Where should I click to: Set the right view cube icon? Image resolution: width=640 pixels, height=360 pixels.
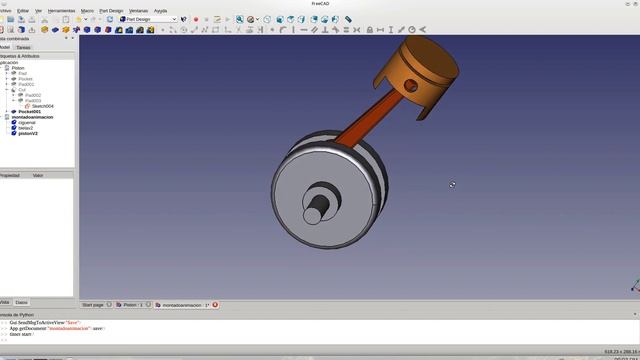(x=302, y=19)
